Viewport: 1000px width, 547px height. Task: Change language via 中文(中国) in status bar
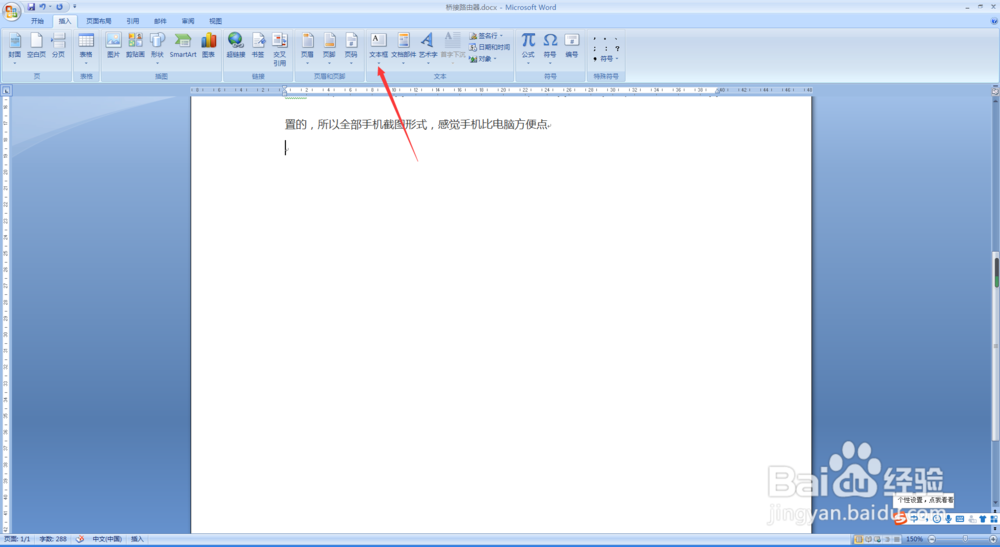(107, 539)
